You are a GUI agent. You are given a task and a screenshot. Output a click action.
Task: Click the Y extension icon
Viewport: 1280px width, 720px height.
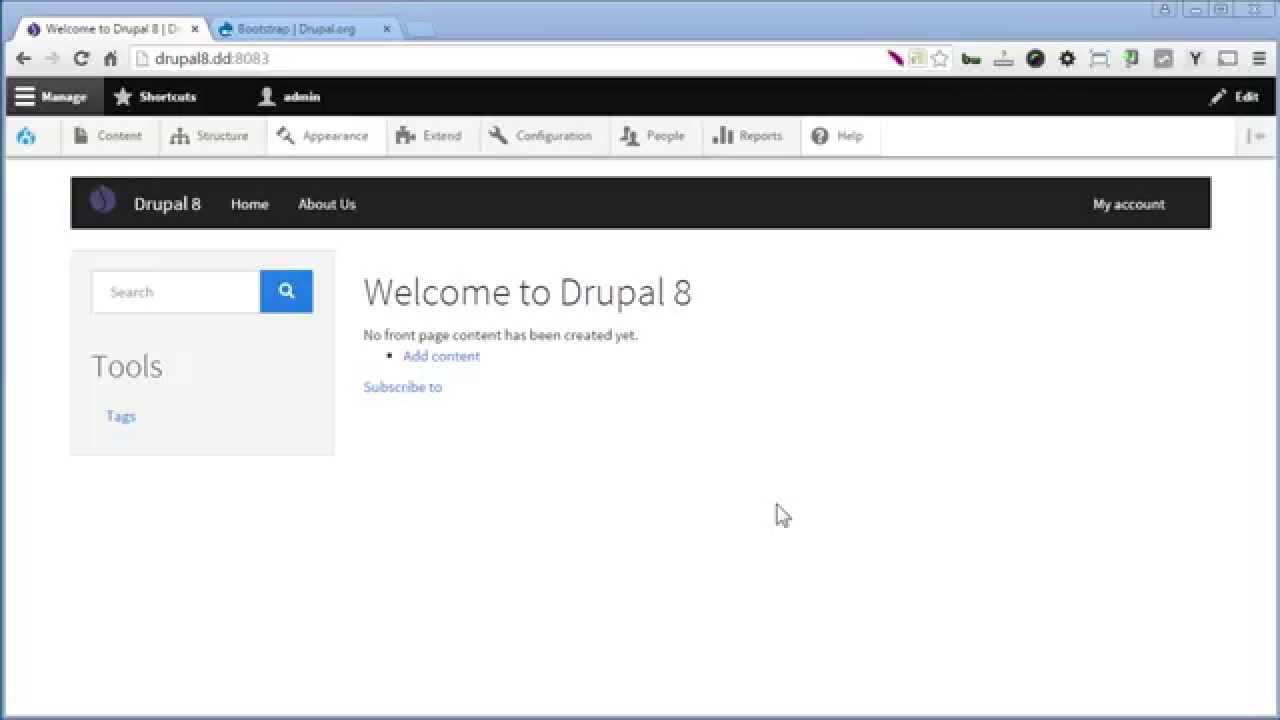click(1195, 59)
